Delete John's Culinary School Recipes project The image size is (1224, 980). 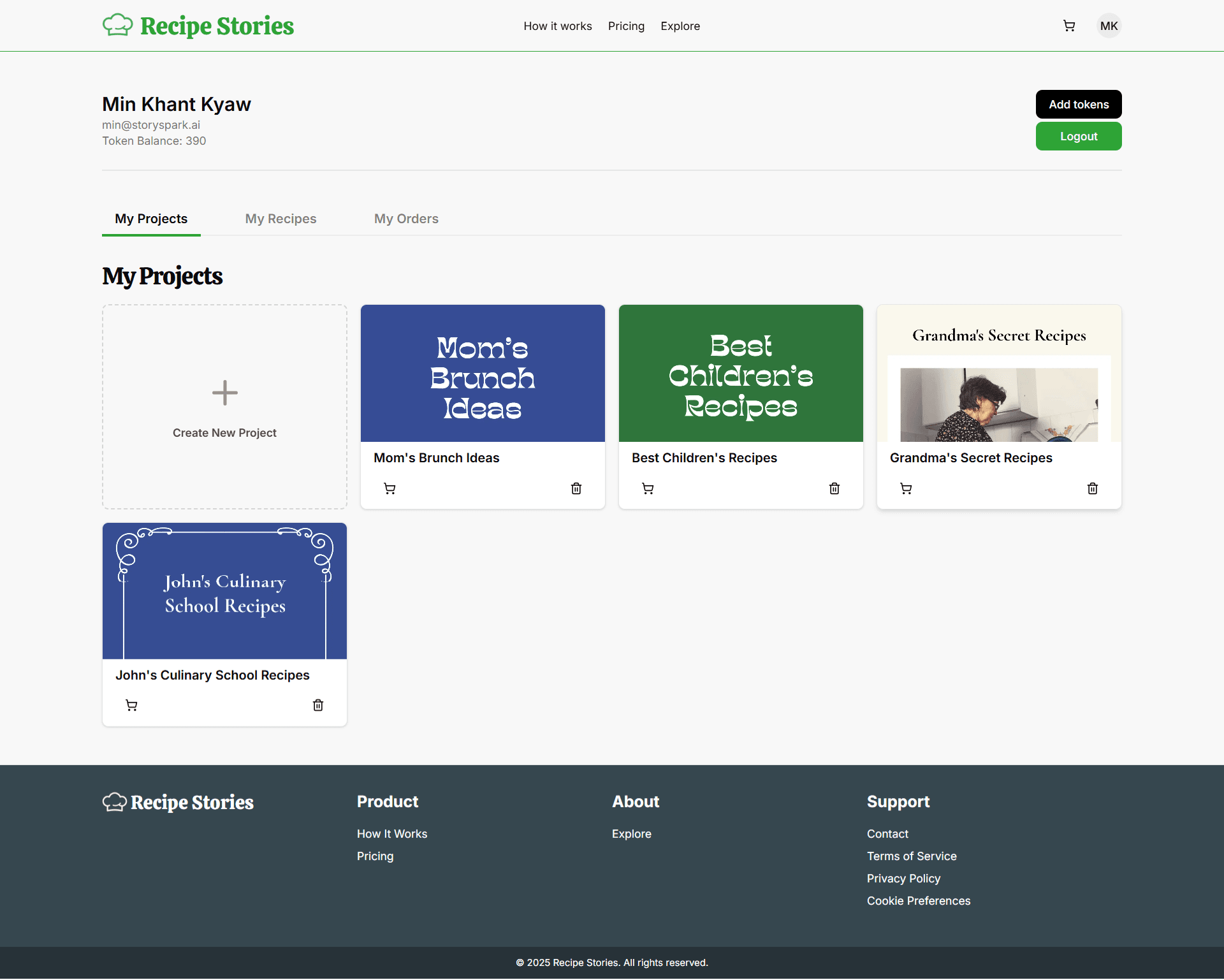[318, 705]
